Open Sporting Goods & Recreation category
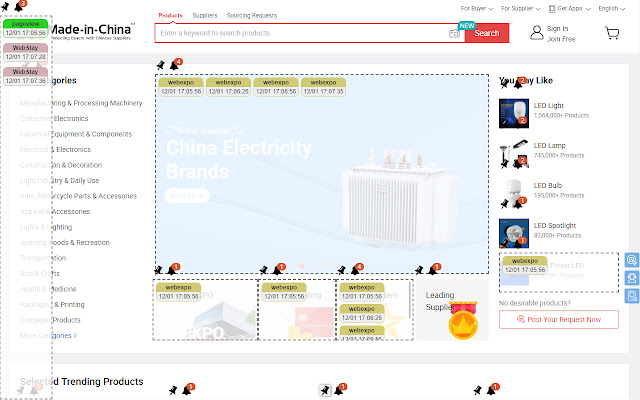The height and width of the screenshot is (400, 640). coord(64,243)
